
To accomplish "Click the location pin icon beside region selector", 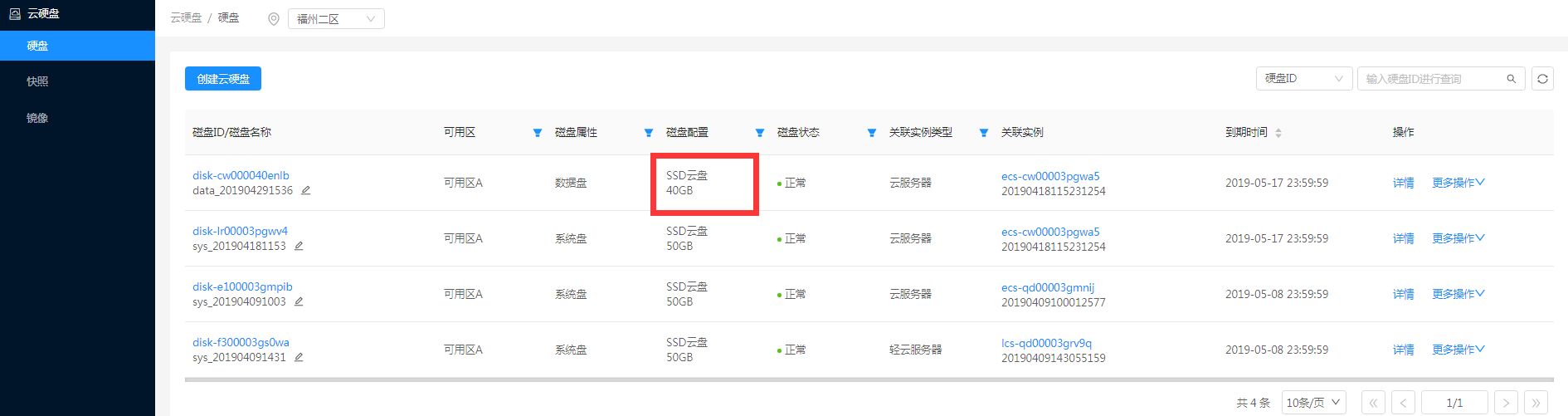I will point(274,18).
